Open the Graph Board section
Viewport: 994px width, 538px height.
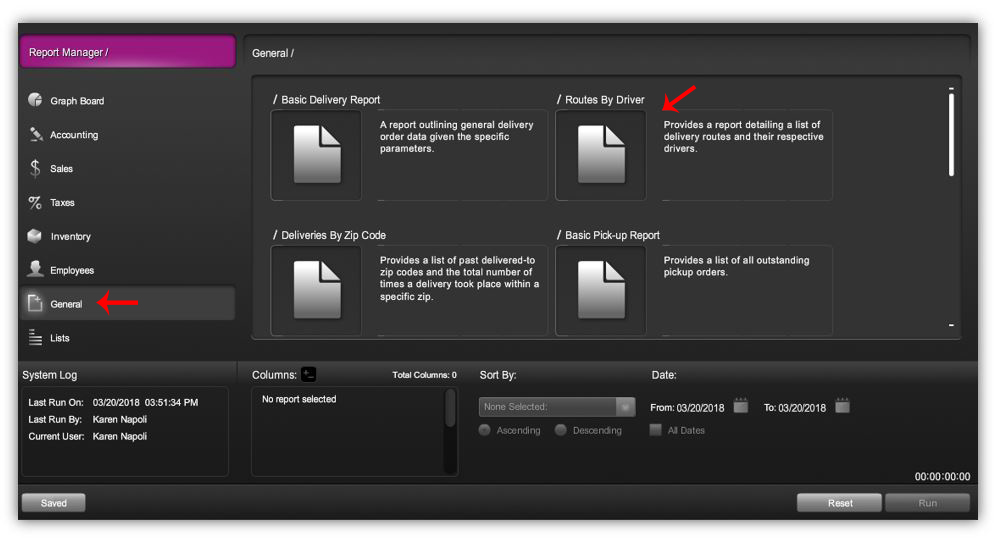(x=77, y=101)
